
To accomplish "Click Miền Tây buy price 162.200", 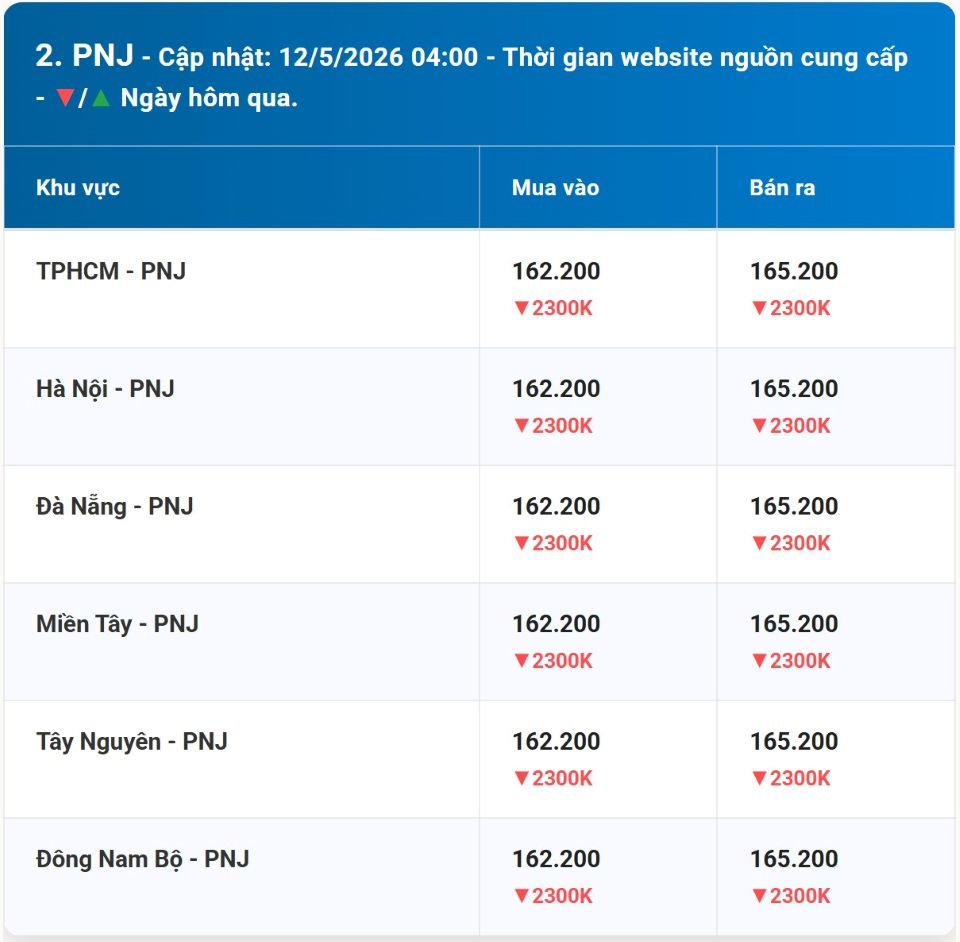I will (556, 624).
